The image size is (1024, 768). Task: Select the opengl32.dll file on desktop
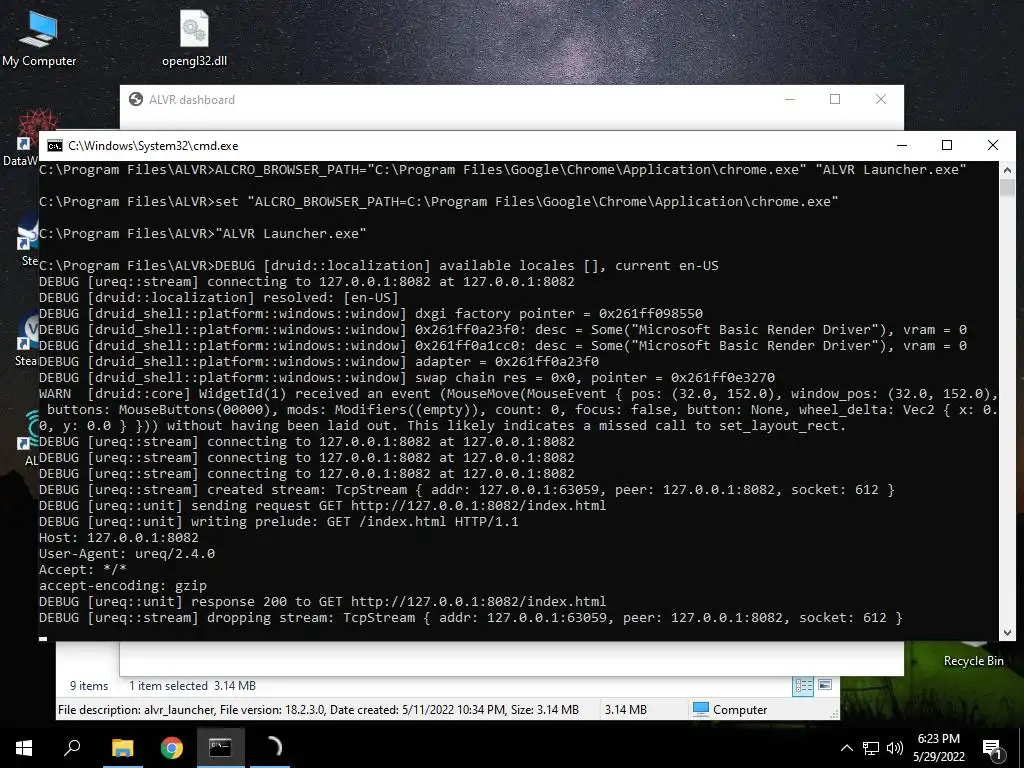tap(194, 39)
